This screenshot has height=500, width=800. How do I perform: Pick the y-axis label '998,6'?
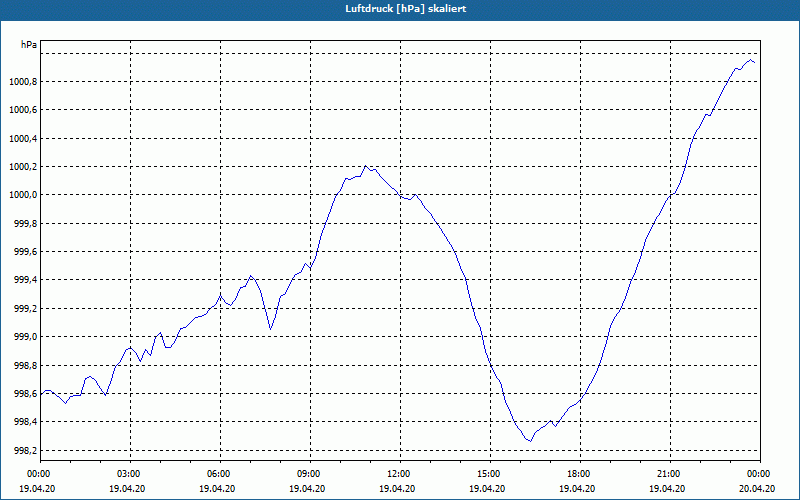25,393
